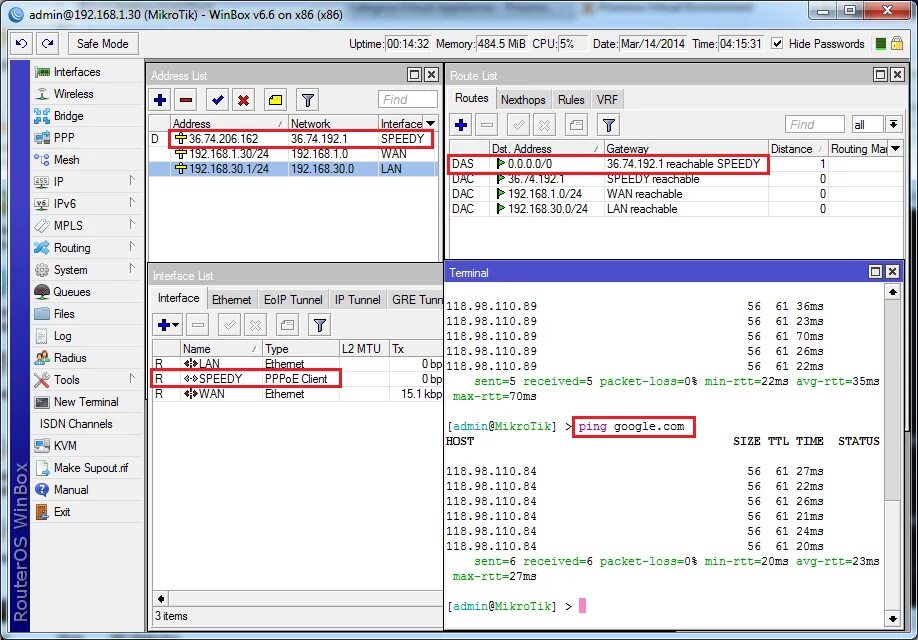
Task: Expand the MPLS submenu
Action: (x=87, y=225)
